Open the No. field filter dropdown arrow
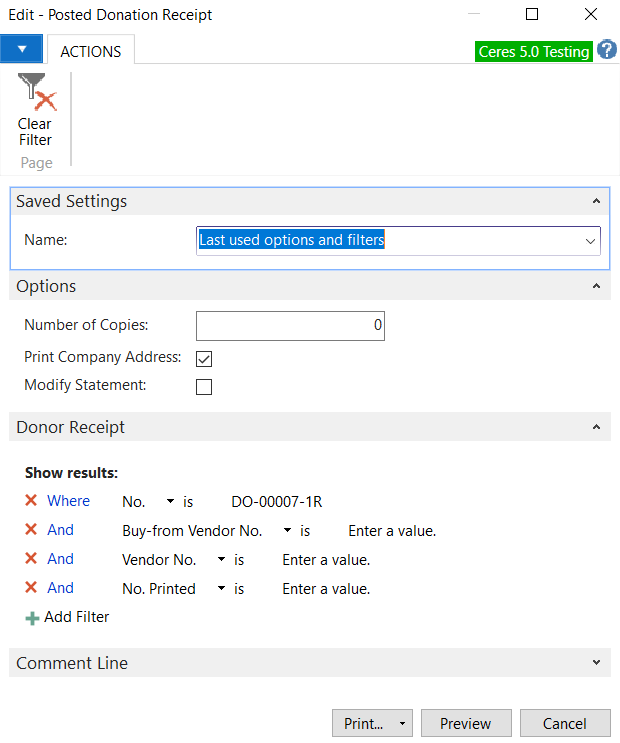The height and width of the screenshot is (743, 620). click(170, 501)
